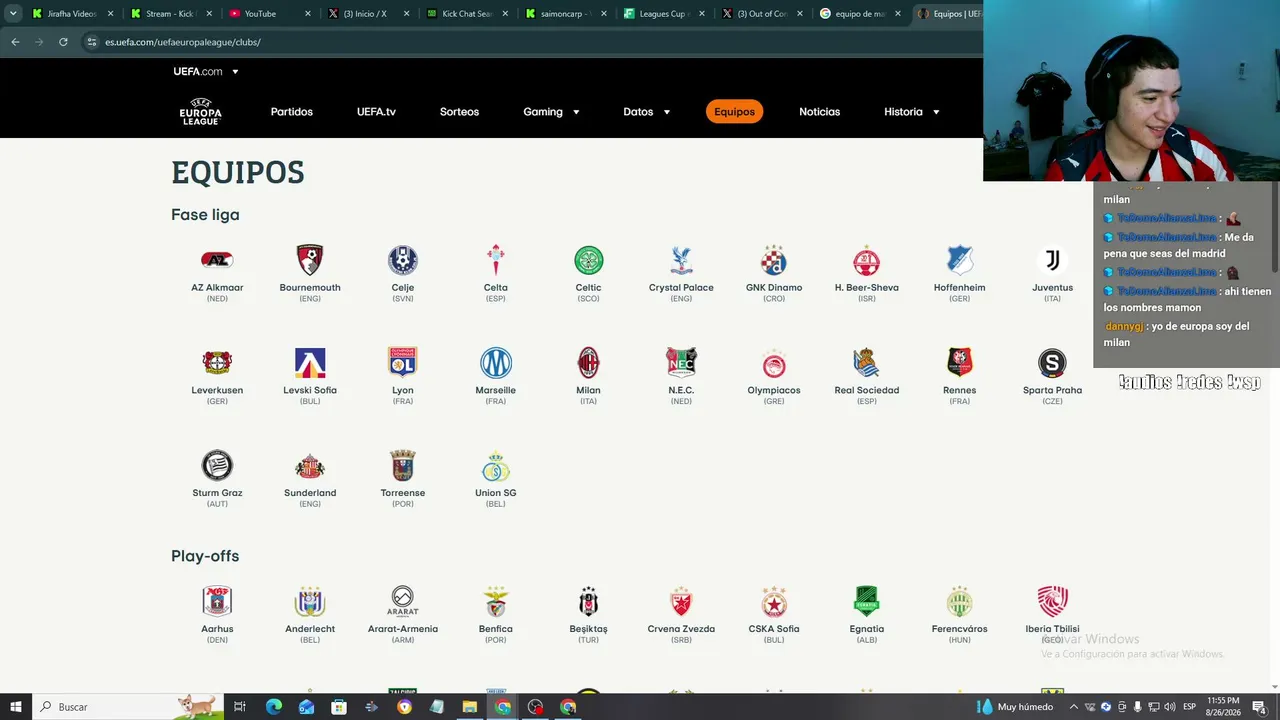Open the Aarhus team link

pyautogui.click(x=217, y=629)
